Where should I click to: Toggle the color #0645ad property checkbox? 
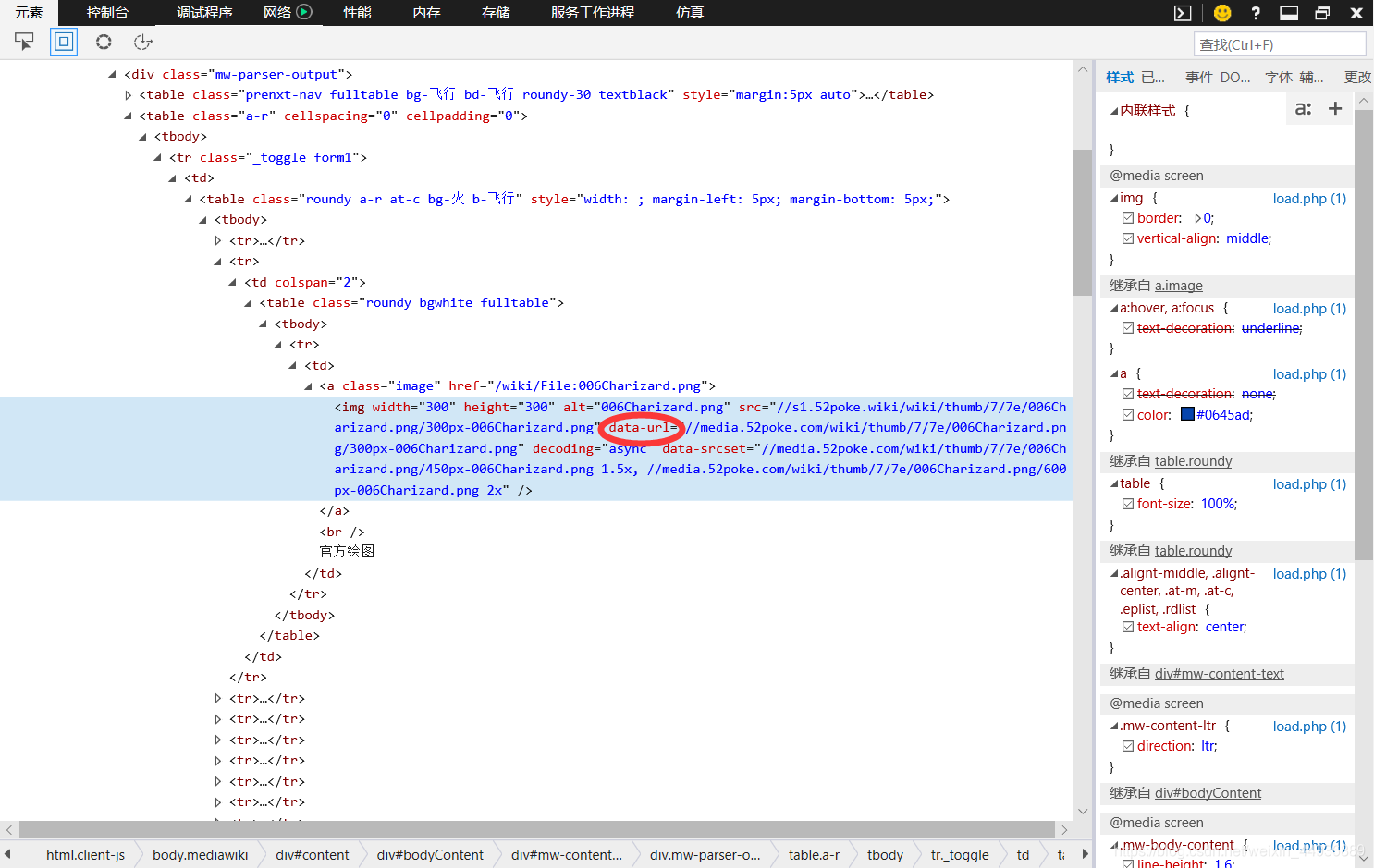pyautogui.click(x=1128, y=415)
